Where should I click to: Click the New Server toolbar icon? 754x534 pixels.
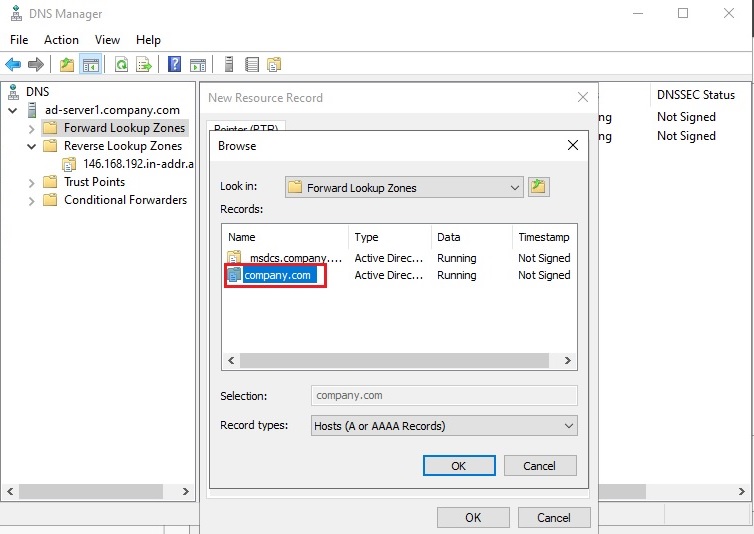click(x=229, y=65)
